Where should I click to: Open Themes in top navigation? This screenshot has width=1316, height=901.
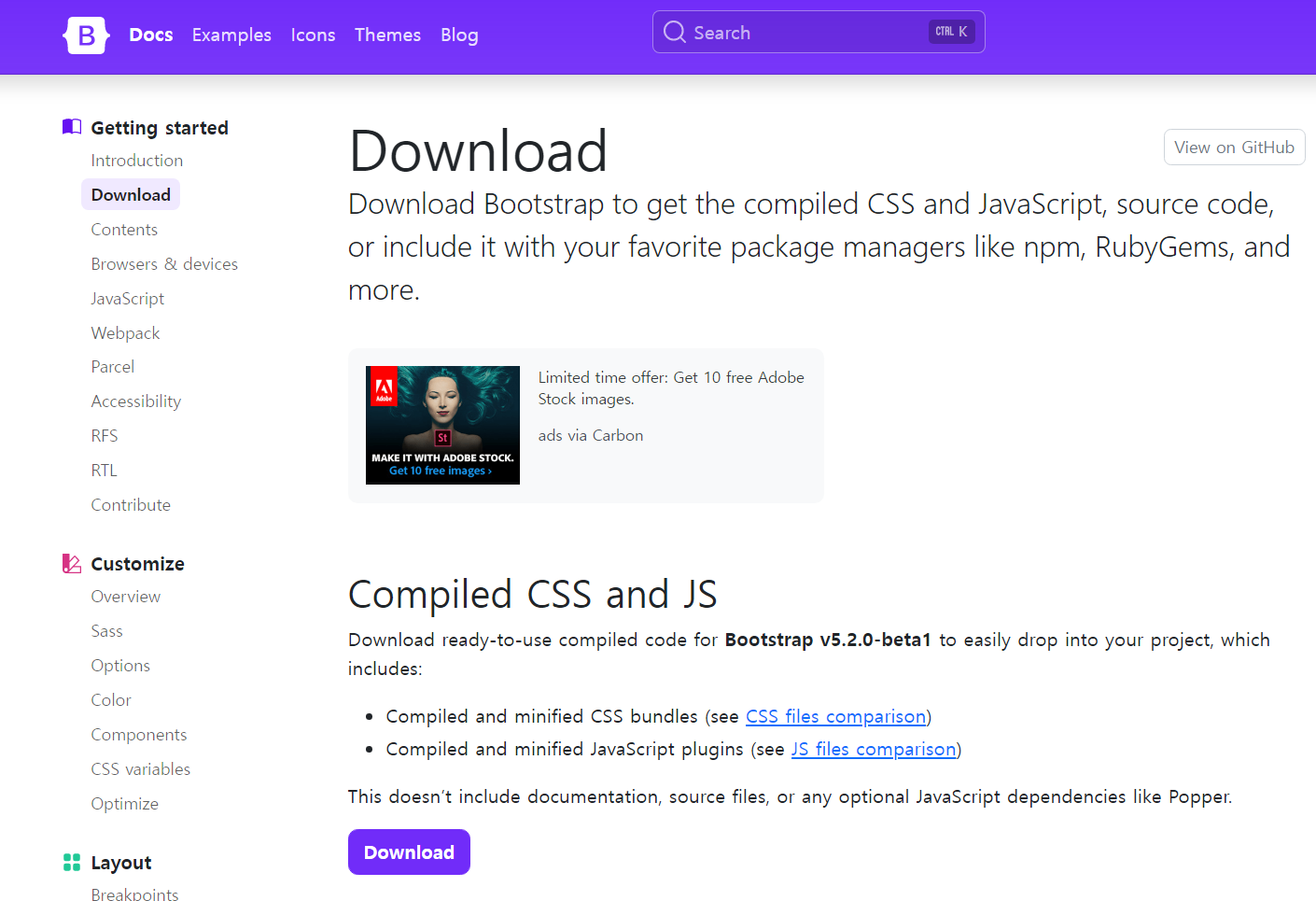click(387, 35)
